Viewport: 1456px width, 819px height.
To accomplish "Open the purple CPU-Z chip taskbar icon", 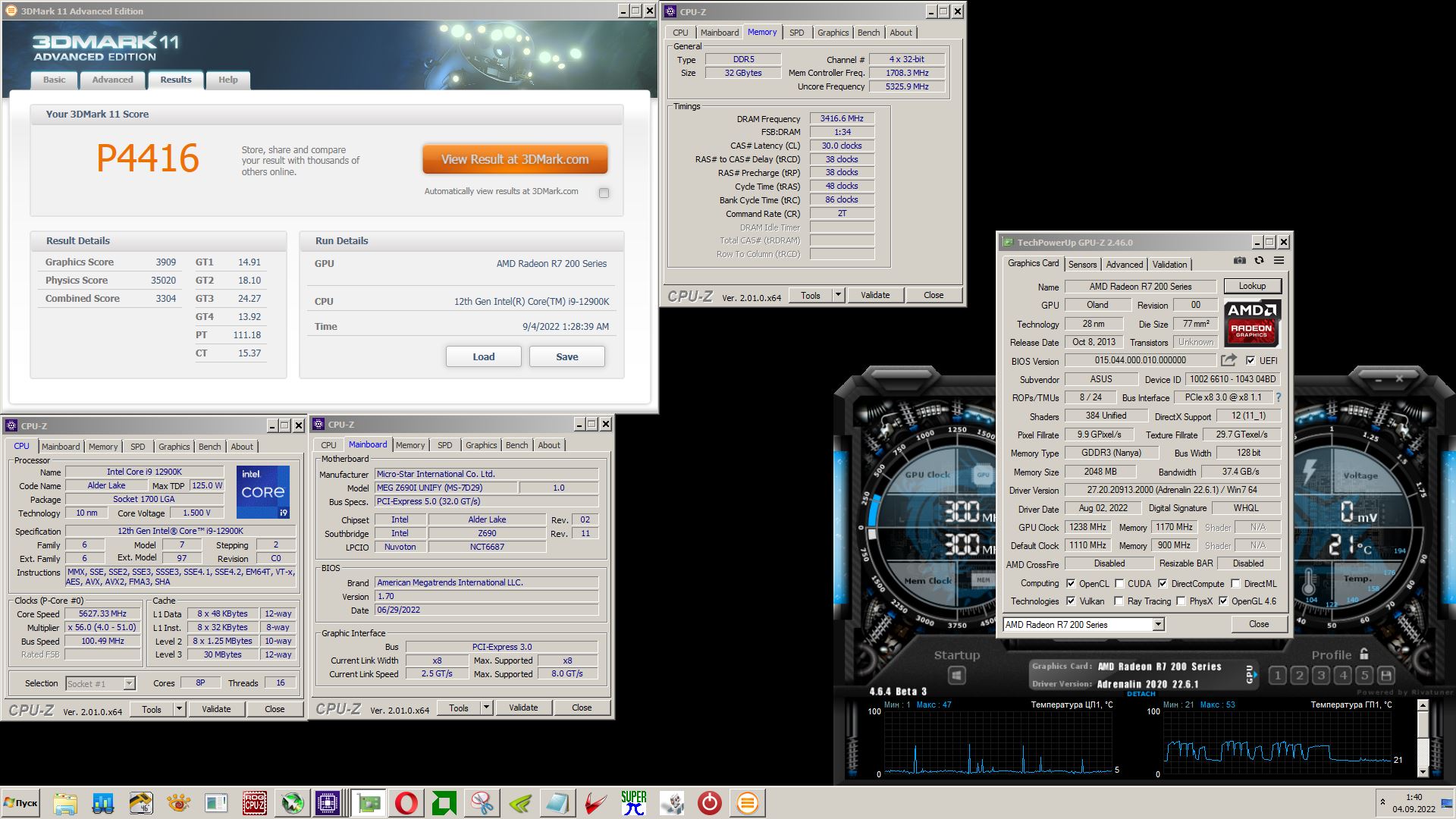I will click(329, 803).
